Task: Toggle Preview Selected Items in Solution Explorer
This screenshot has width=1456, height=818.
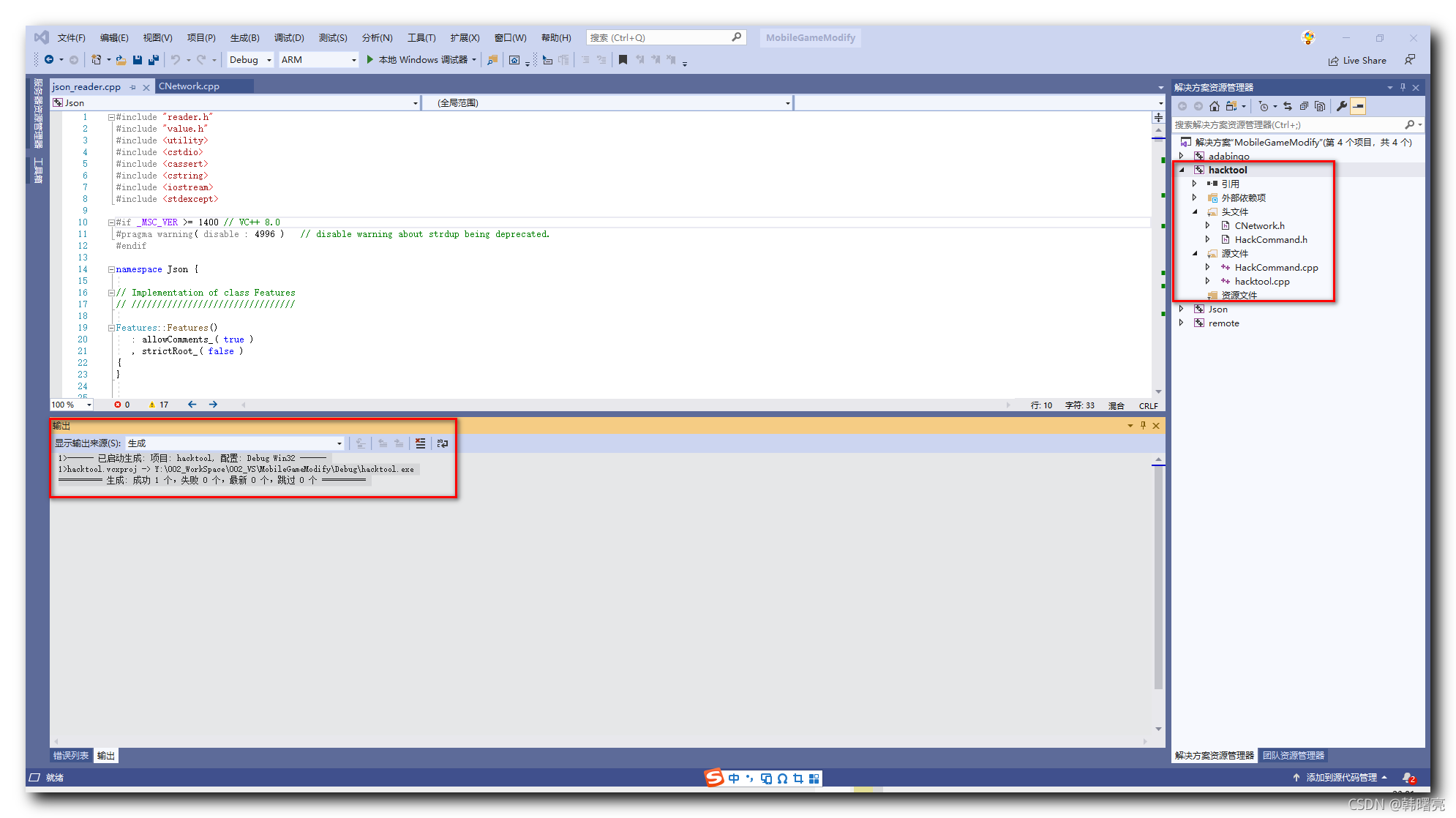Action: click(1358, 107)
